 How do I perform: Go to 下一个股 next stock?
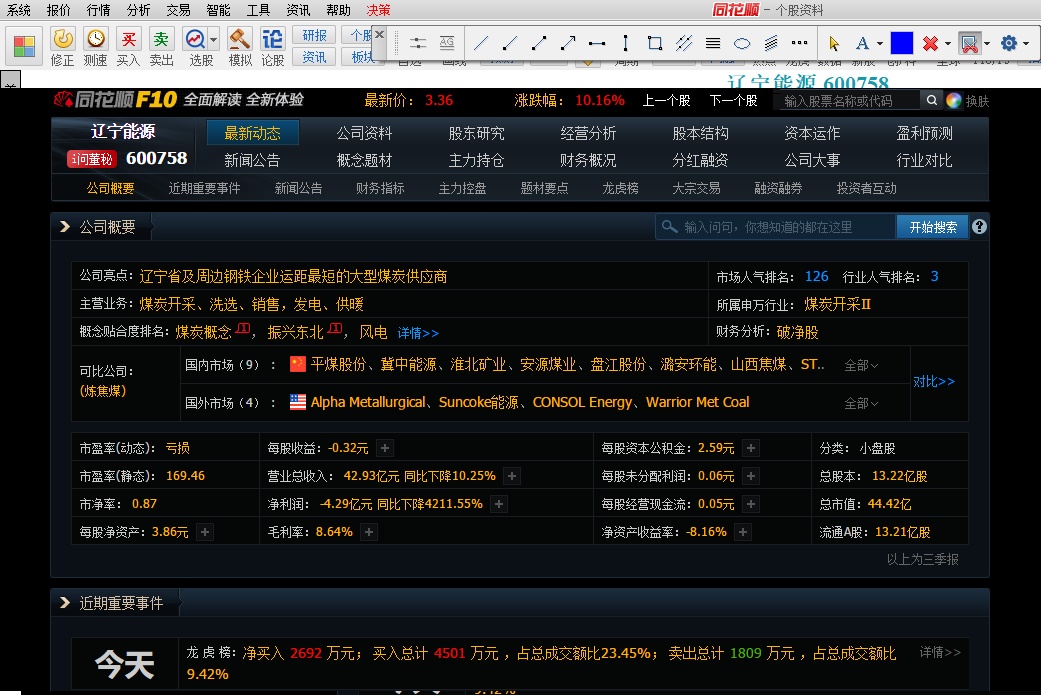point(733,101)
